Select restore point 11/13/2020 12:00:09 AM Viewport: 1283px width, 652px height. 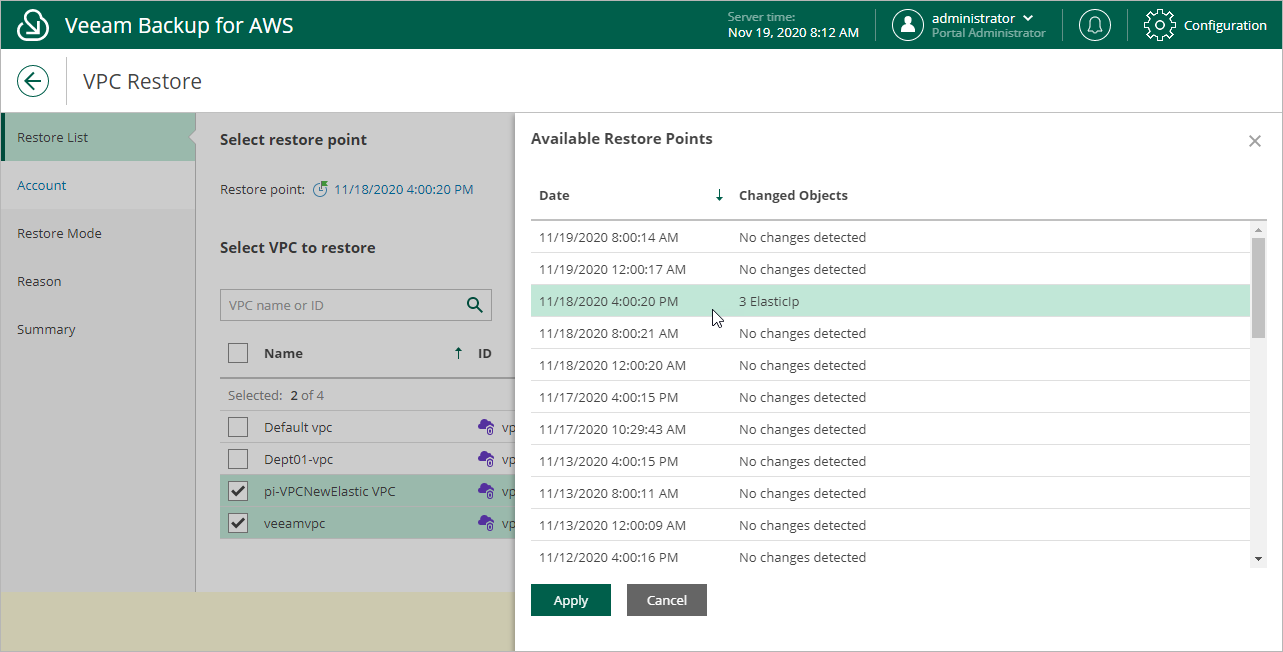coord(890,525)
